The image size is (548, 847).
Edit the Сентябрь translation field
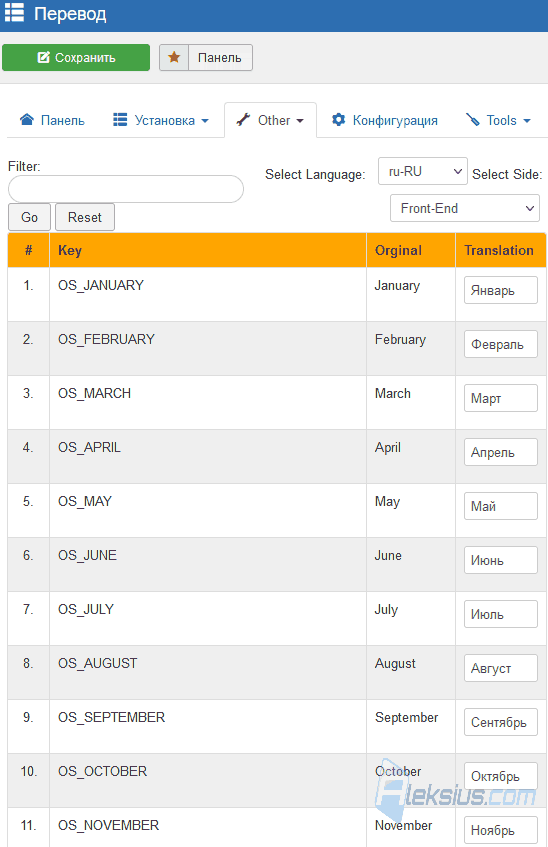pyautogui.click(x=501, y=722)
